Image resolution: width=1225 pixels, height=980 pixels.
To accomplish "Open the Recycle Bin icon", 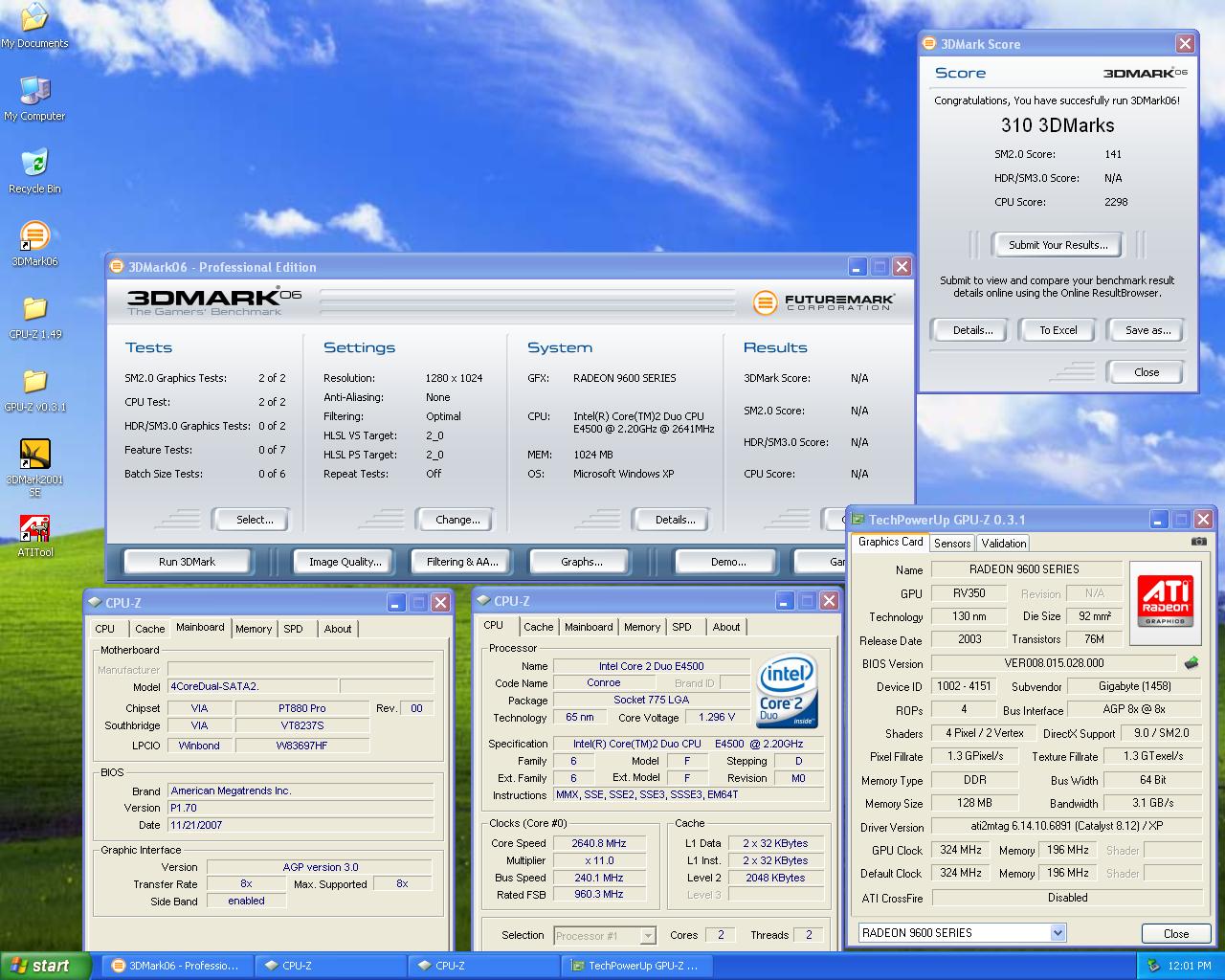I will [34, 171].
